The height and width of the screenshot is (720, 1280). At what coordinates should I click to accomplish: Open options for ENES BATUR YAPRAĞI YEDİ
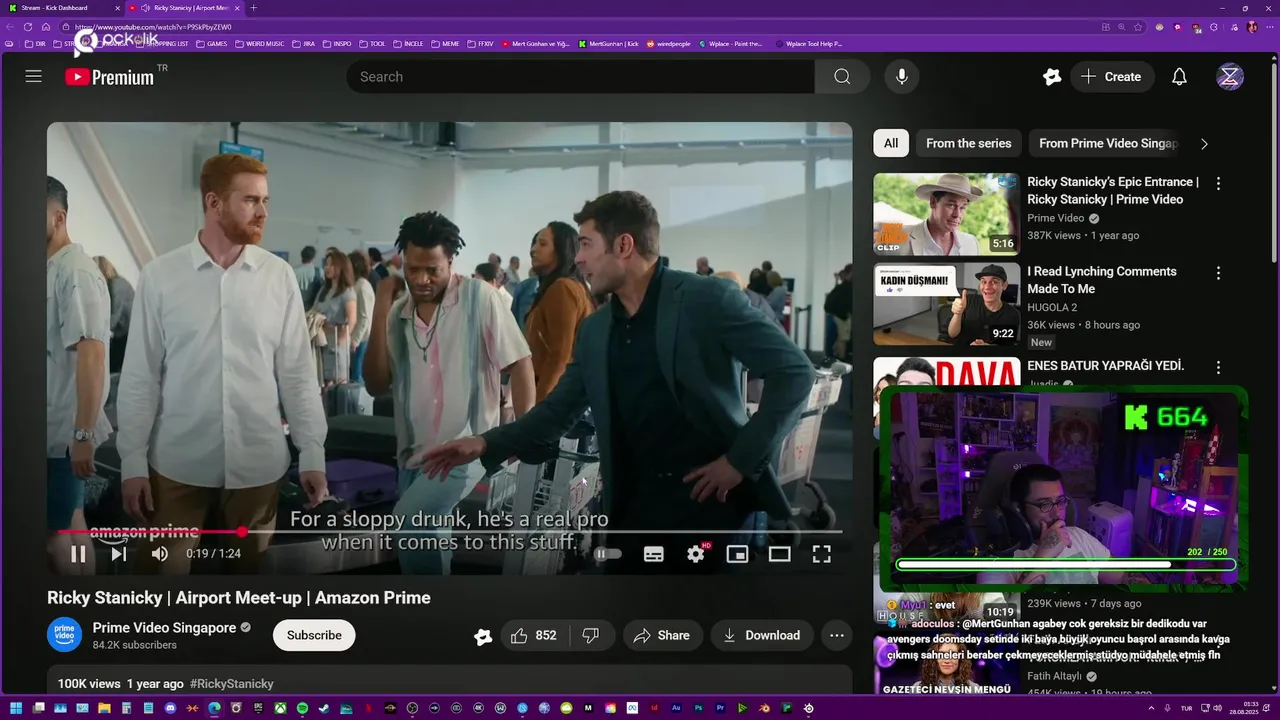[x=1218, y=367]
